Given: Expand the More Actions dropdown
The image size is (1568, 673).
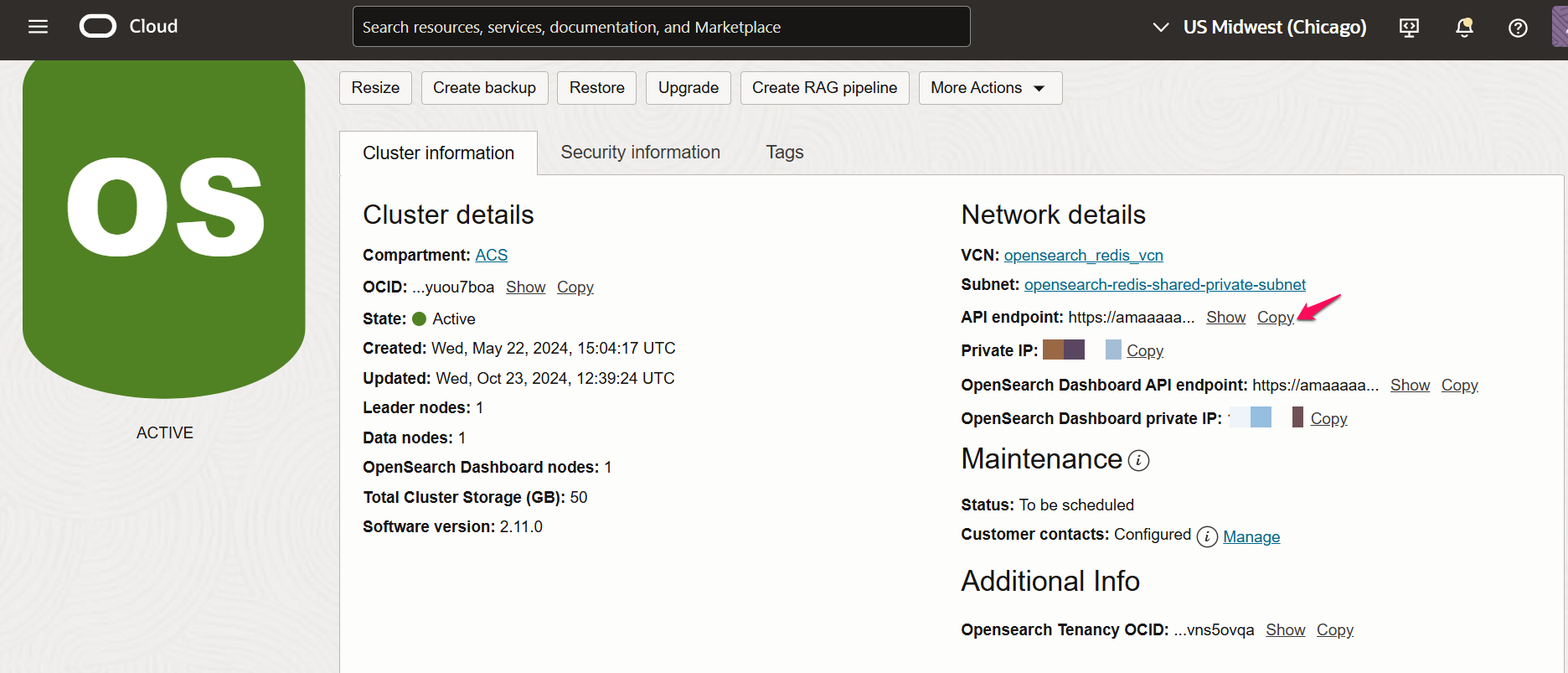Looking at the screenshot, I should (x=990, y=88).
